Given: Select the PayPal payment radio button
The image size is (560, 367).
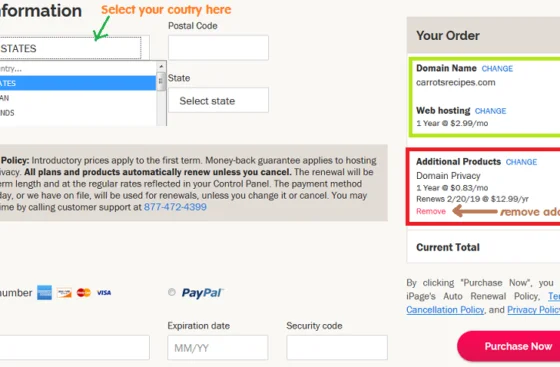Looking at the screenshot, I should click(172, 292).
